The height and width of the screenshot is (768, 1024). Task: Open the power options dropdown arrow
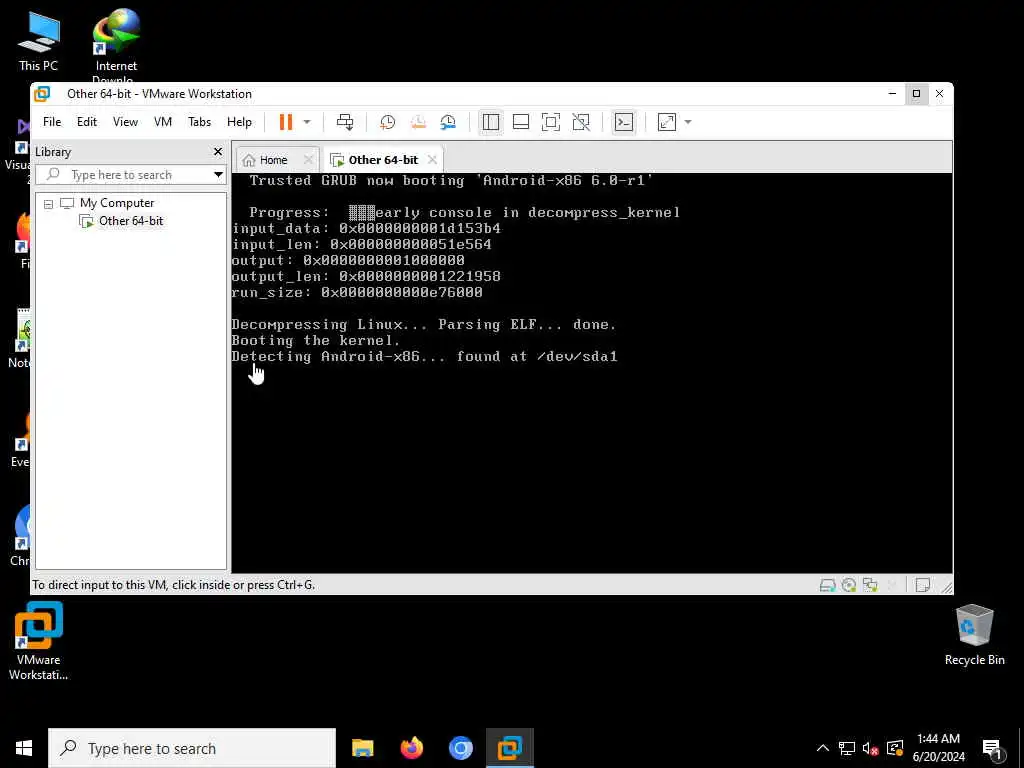tap(307, 122)
